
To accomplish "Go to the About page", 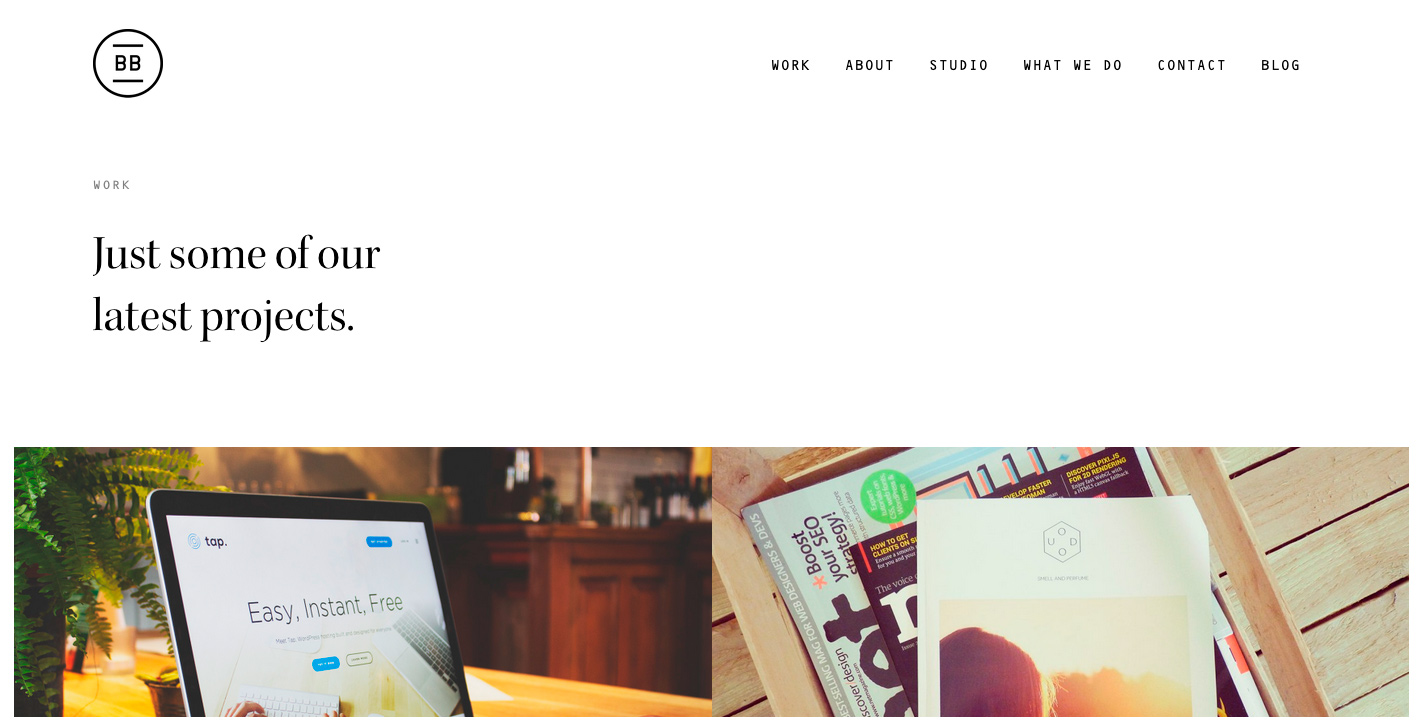I will (870, 66).
